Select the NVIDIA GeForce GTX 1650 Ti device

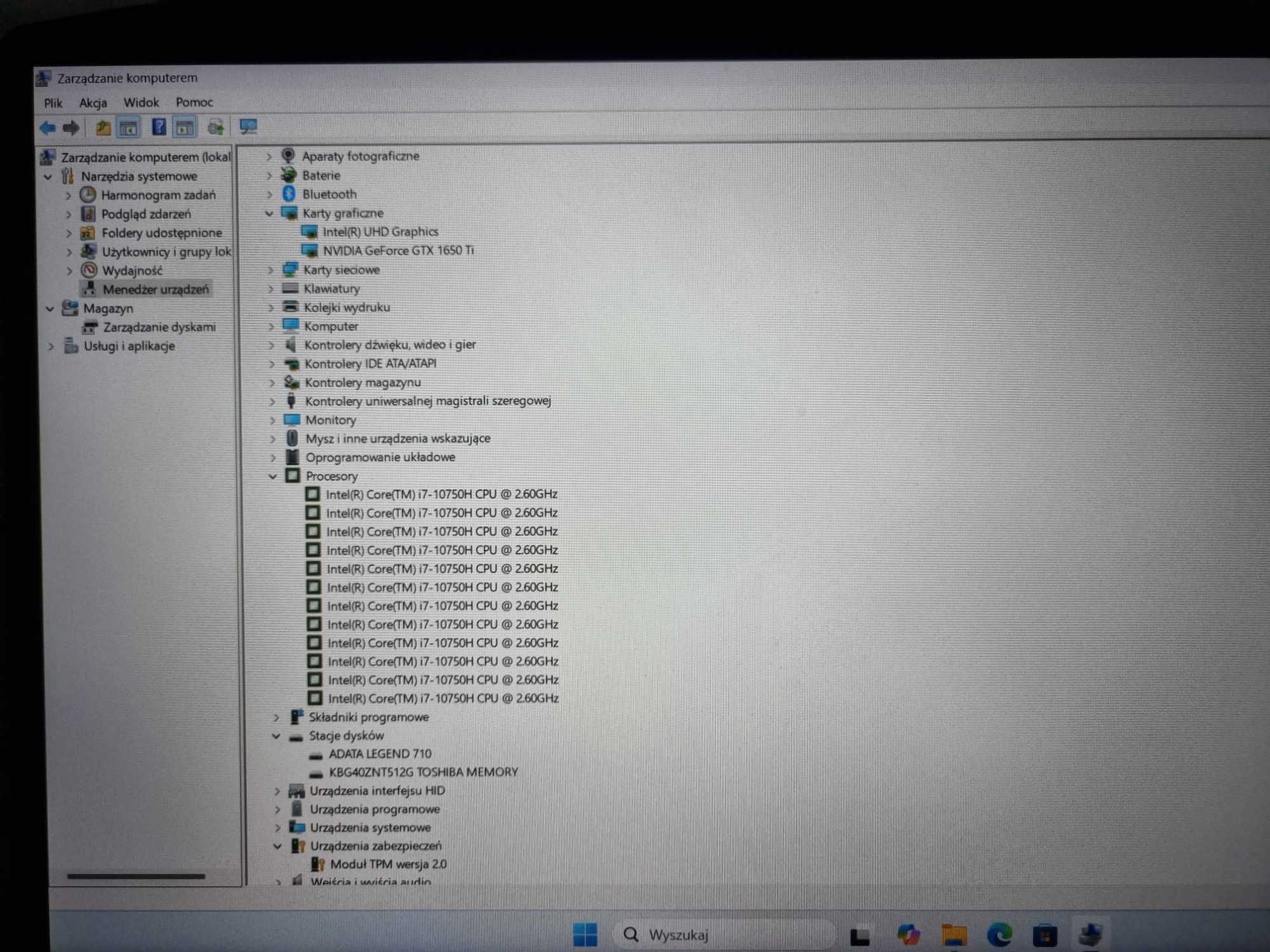(x=398, y=251)
